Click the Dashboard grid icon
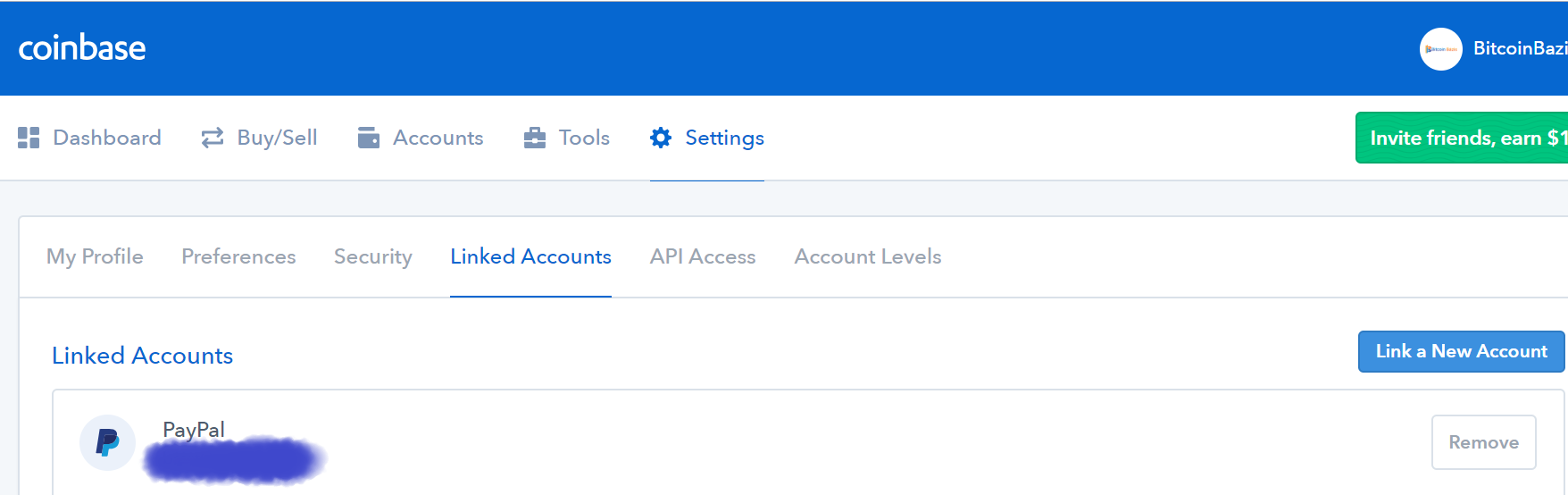The width and height of the screenshot is (1568, 495). [x=29, y=138]
